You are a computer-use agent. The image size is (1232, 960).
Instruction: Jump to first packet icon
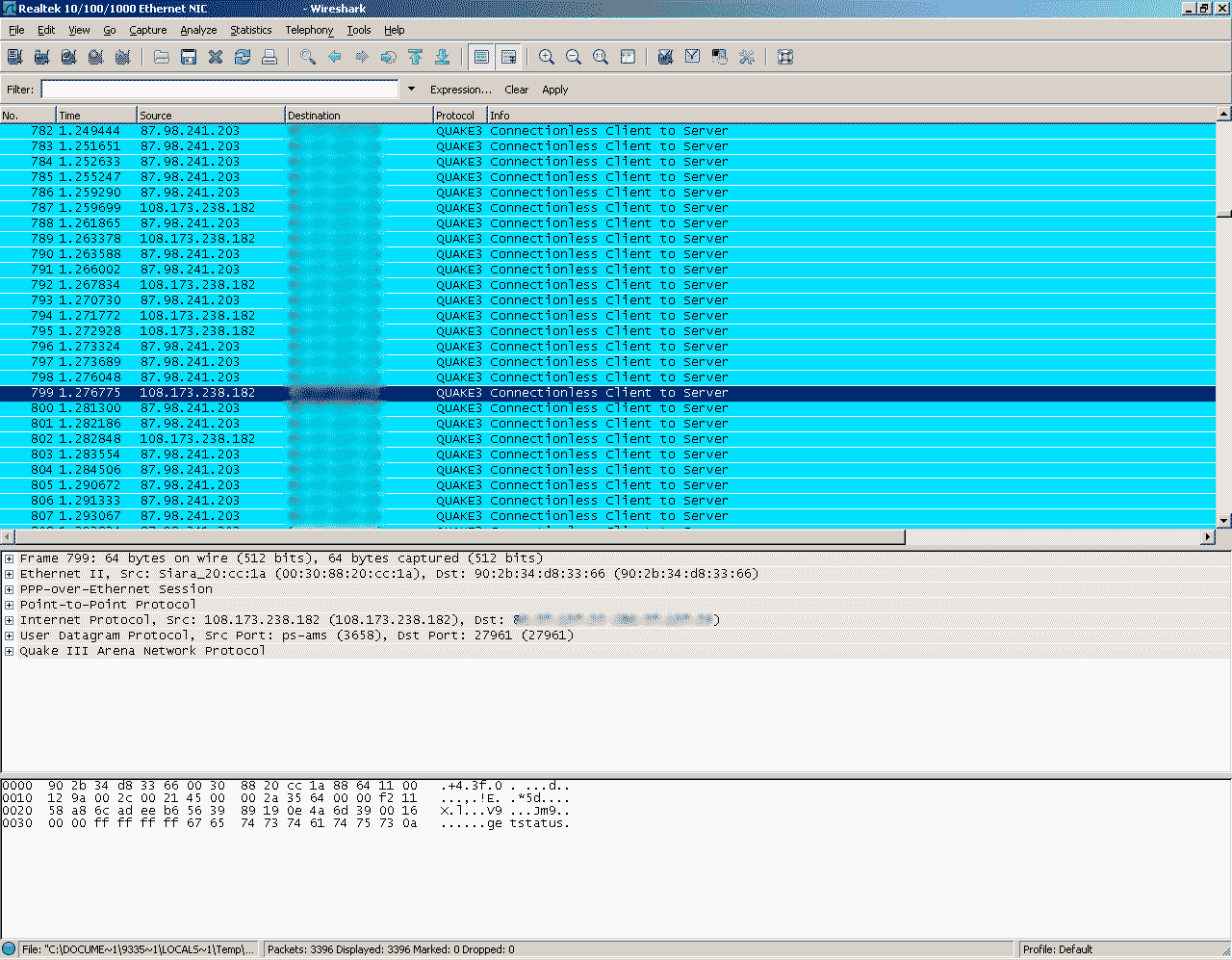pyautogui.click(x=416, y=58)
